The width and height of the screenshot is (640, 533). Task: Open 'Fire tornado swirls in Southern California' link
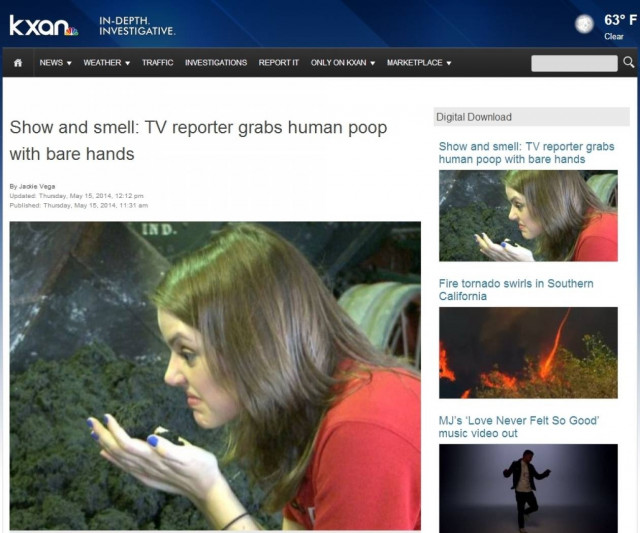(516, 290)
